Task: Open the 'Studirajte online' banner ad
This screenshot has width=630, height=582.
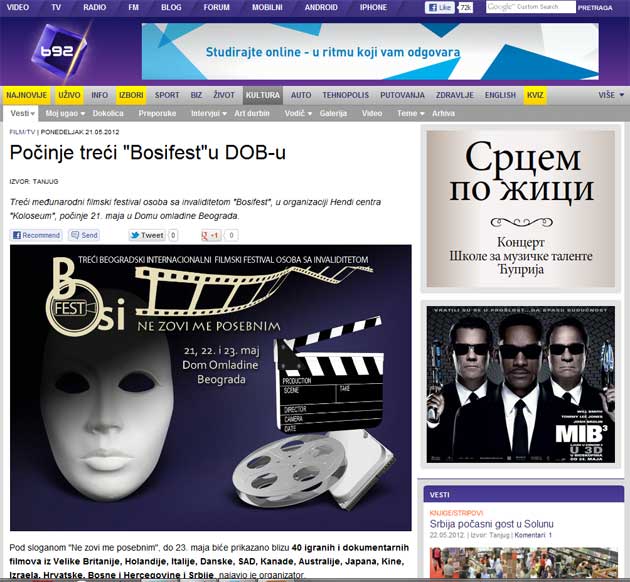Action: (x=370, y=51)
